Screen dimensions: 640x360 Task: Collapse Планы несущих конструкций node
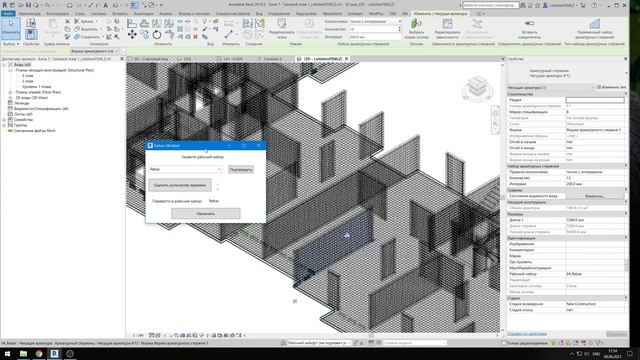click(10, 70)
